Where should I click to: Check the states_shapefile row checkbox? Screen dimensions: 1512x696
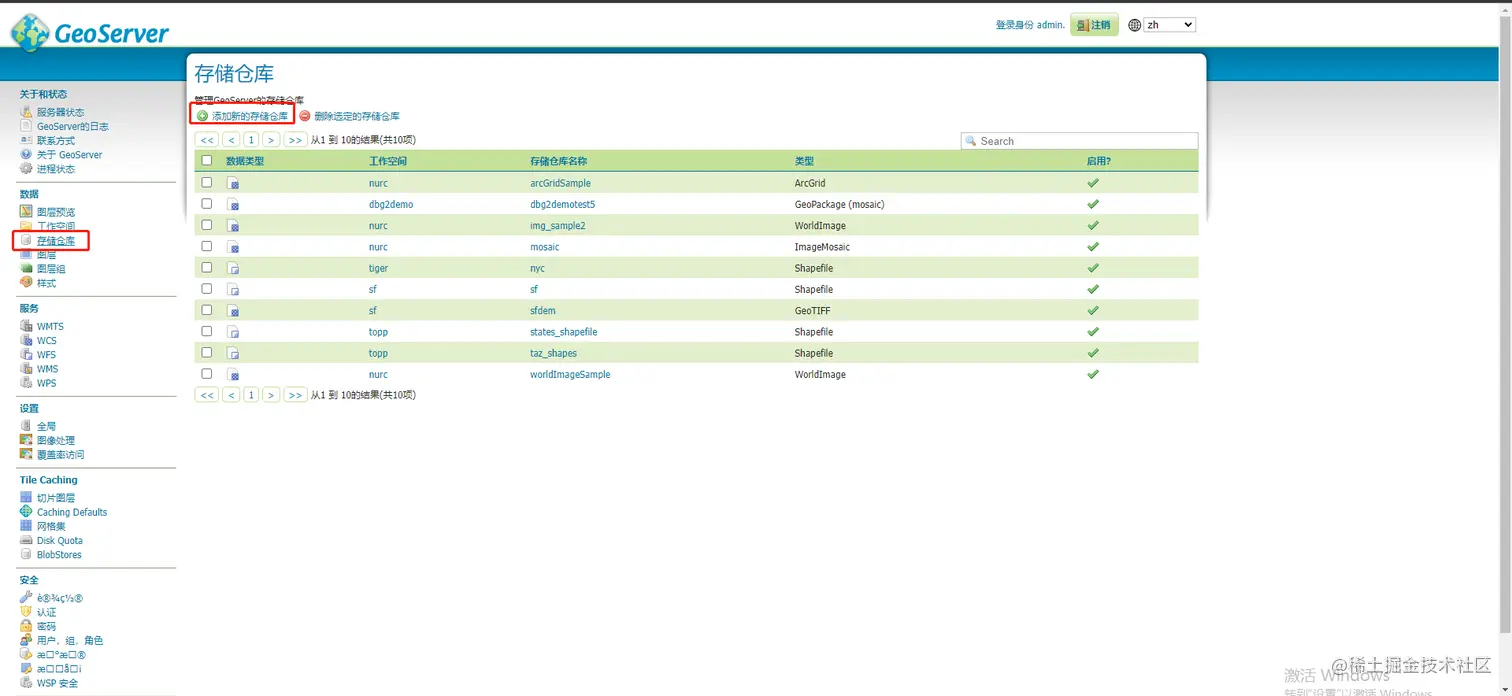[x=207, y=331]
